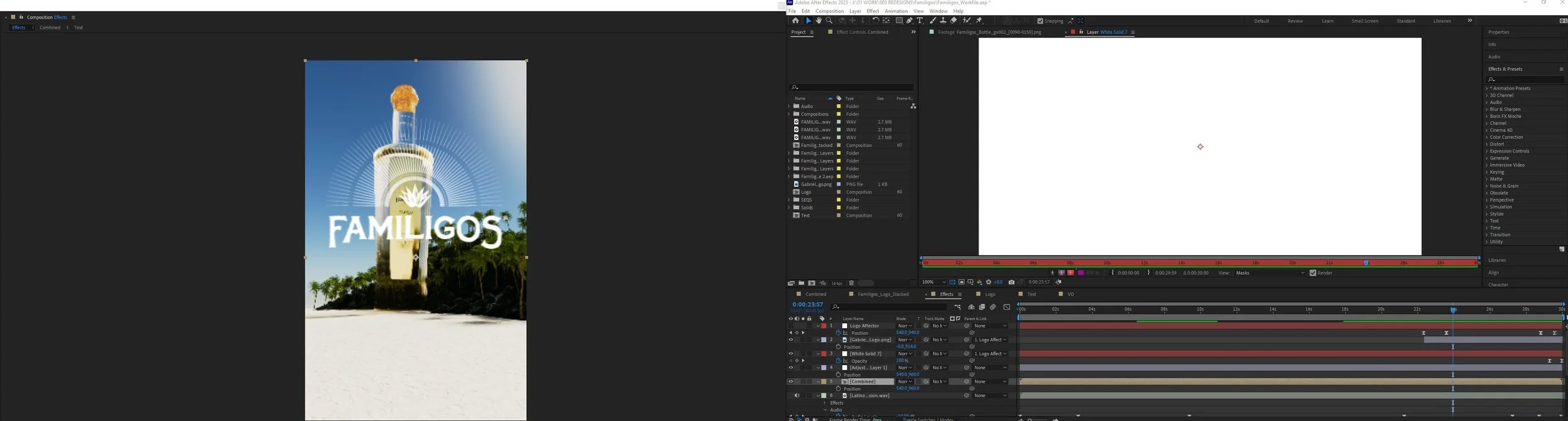
Task: Toggle frame blending icon in timeline header
Action: pyautogui.click(x=982, y=307)
